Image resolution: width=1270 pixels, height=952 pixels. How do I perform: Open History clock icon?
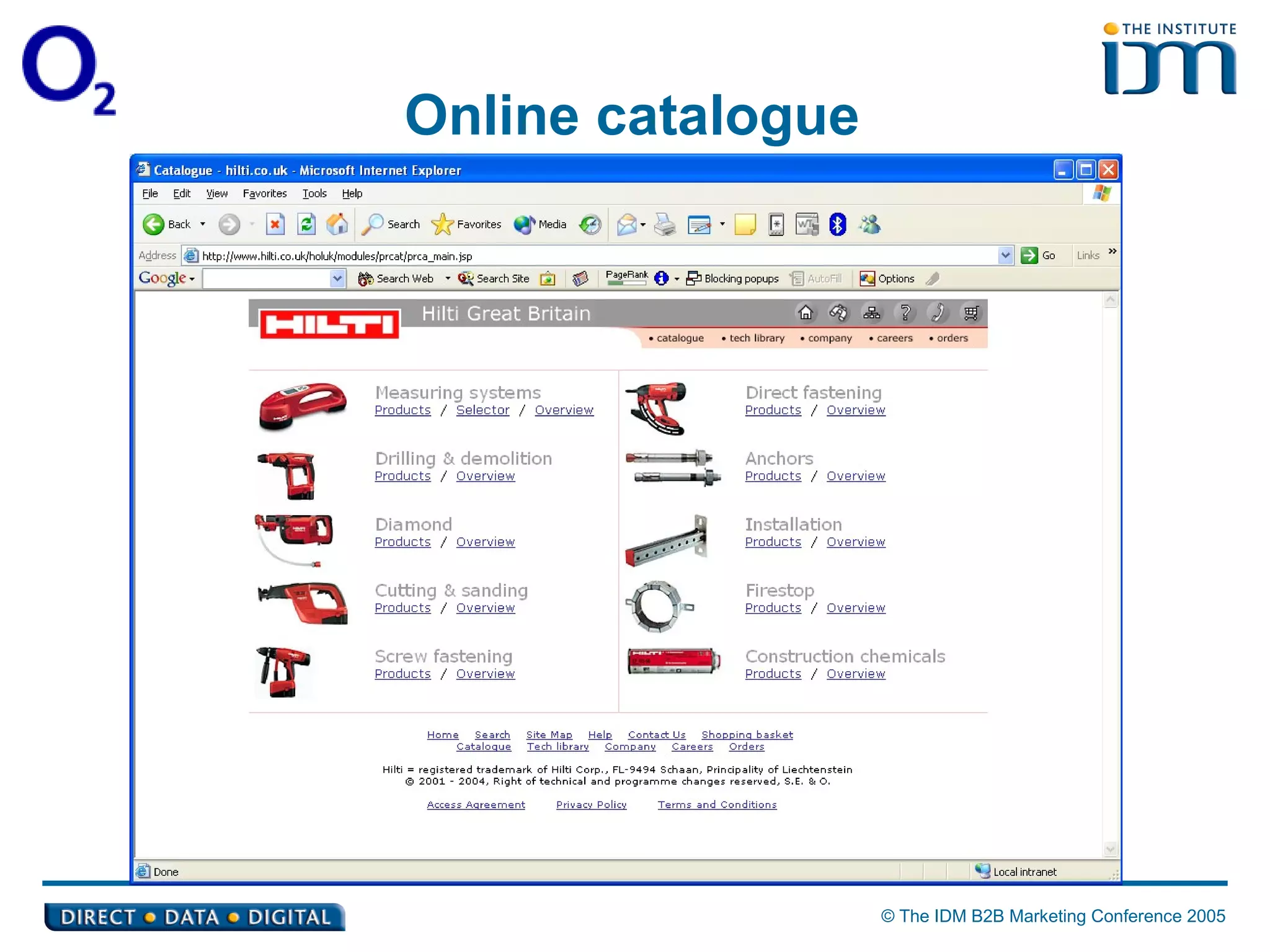590,224
